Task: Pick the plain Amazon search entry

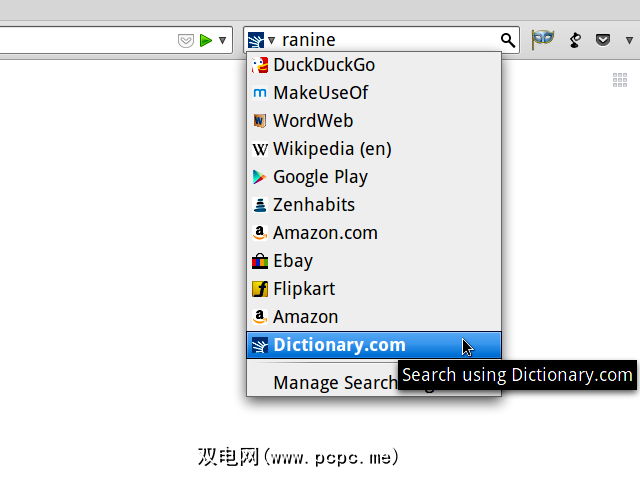Action: 374,317
